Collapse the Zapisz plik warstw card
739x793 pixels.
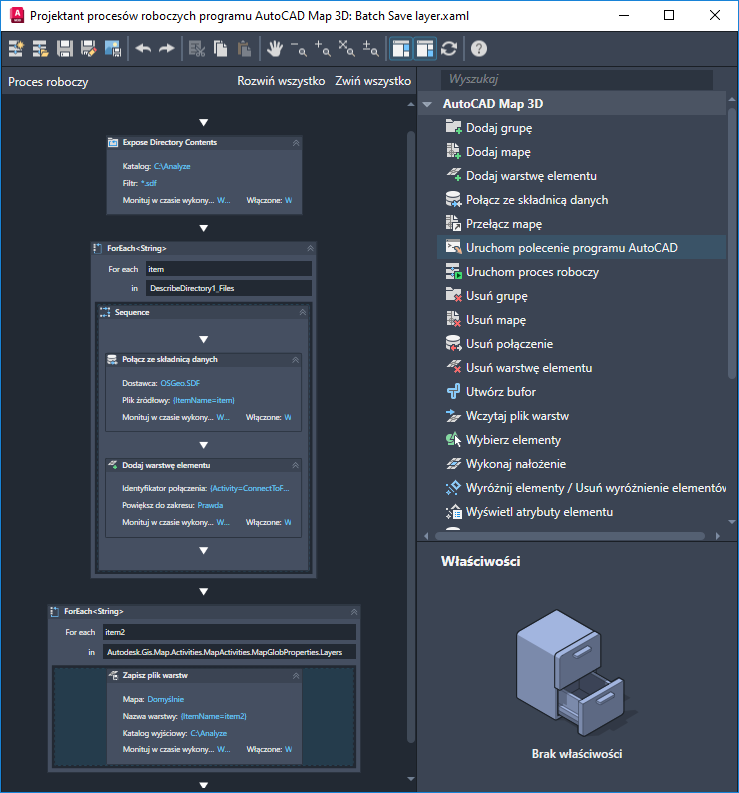[x=296, y=676]
